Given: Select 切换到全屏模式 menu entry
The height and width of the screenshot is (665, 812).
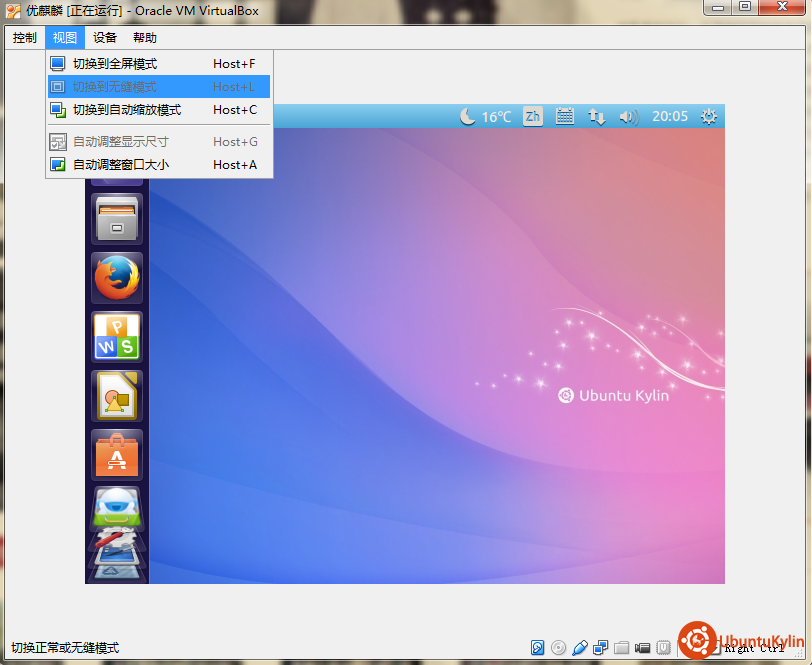Looking at the screenshot, I should (114, 64).
